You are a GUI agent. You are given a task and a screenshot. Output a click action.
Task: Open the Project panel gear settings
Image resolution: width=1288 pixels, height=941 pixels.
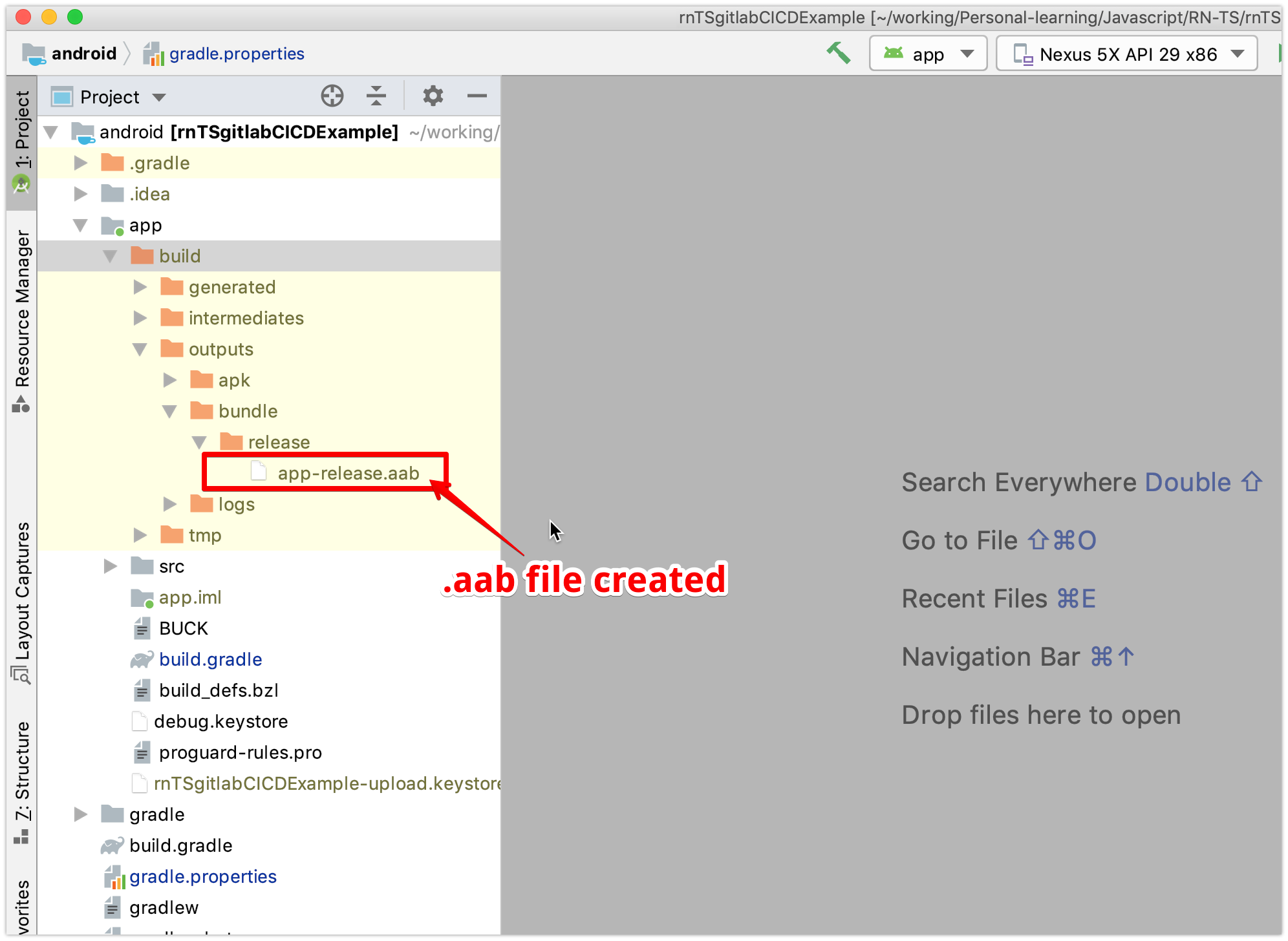pos(433,96)
